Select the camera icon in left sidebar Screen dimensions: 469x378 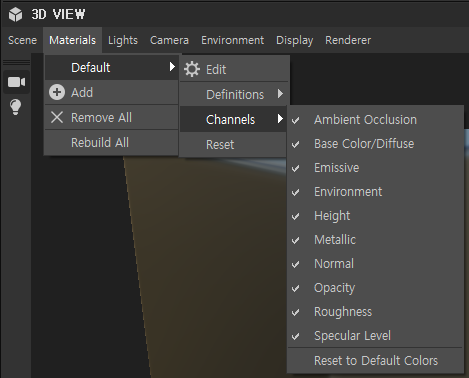point(16,82)
